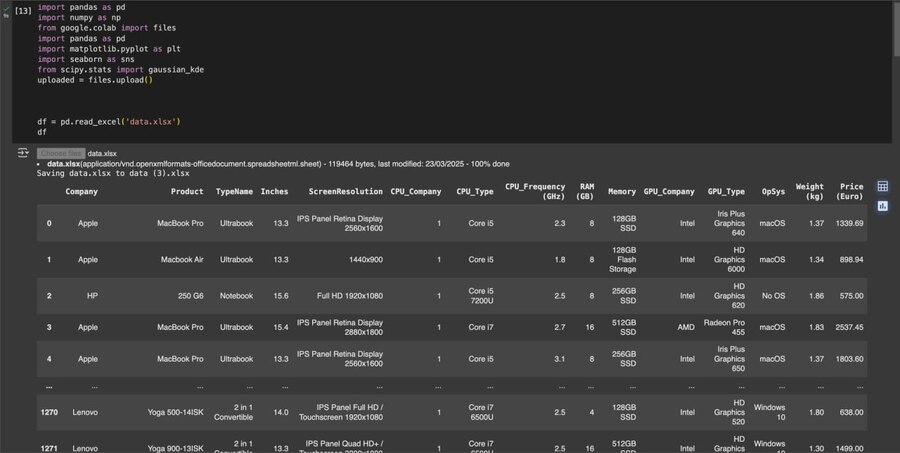Click the 'Inches' column header
The height and width of the screenshot is (453, 900).
274,191
